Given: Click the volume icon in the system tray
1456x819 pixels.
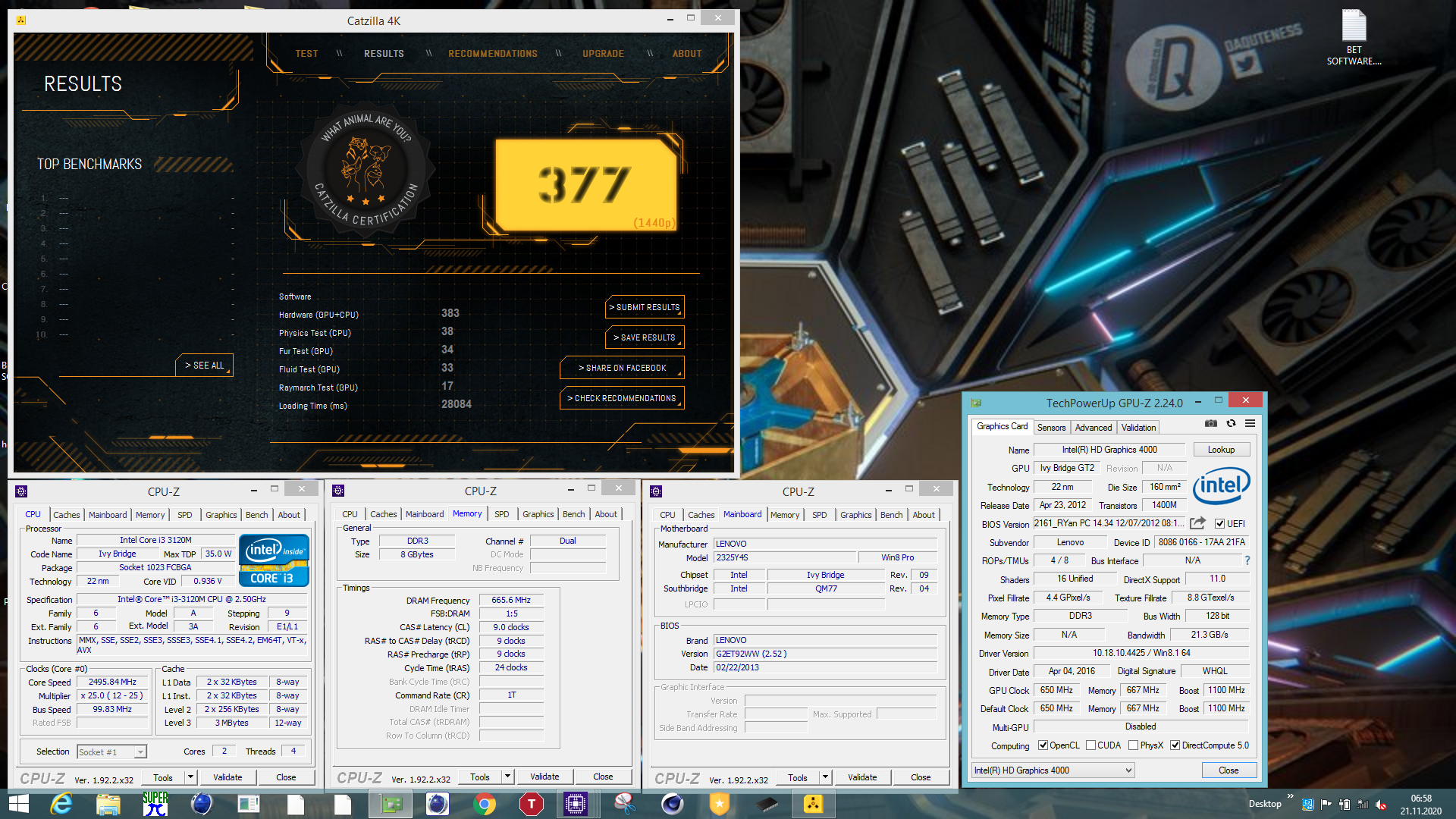Looking at the screenshot, I should pos(1381,804).
